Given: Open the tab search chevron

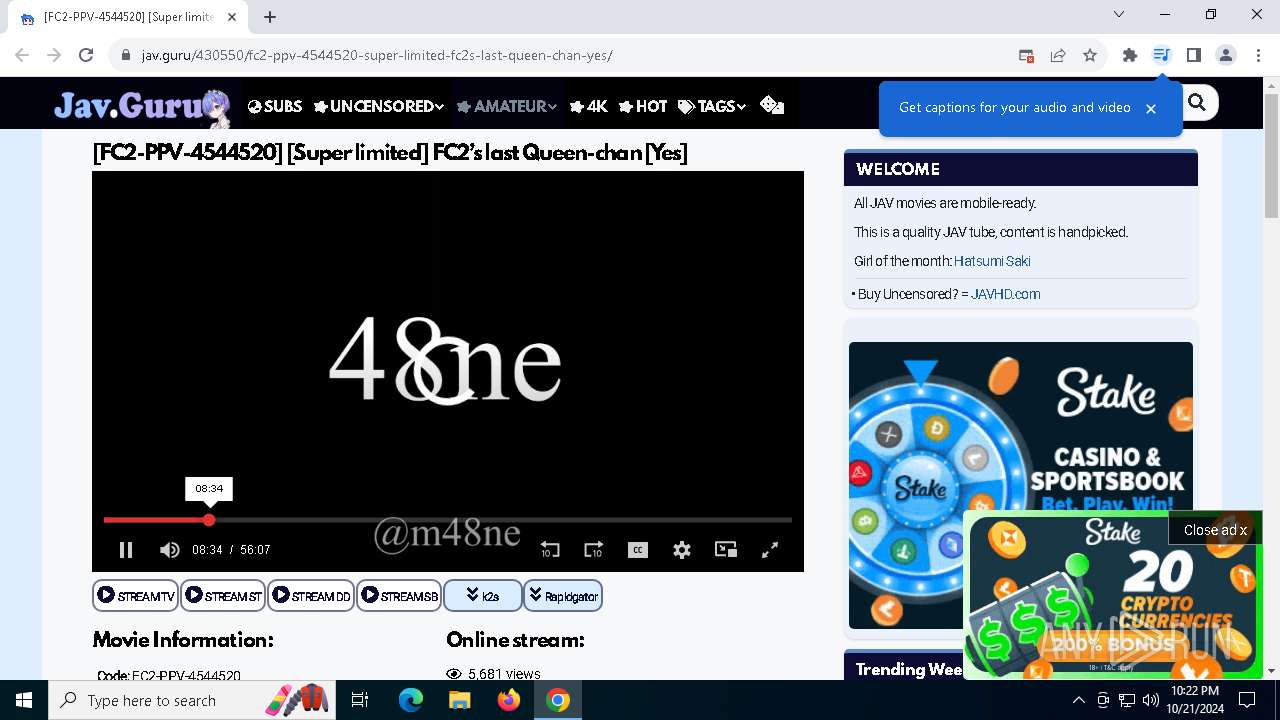Looking at the screenshot, I should [x=1119, y=14].
